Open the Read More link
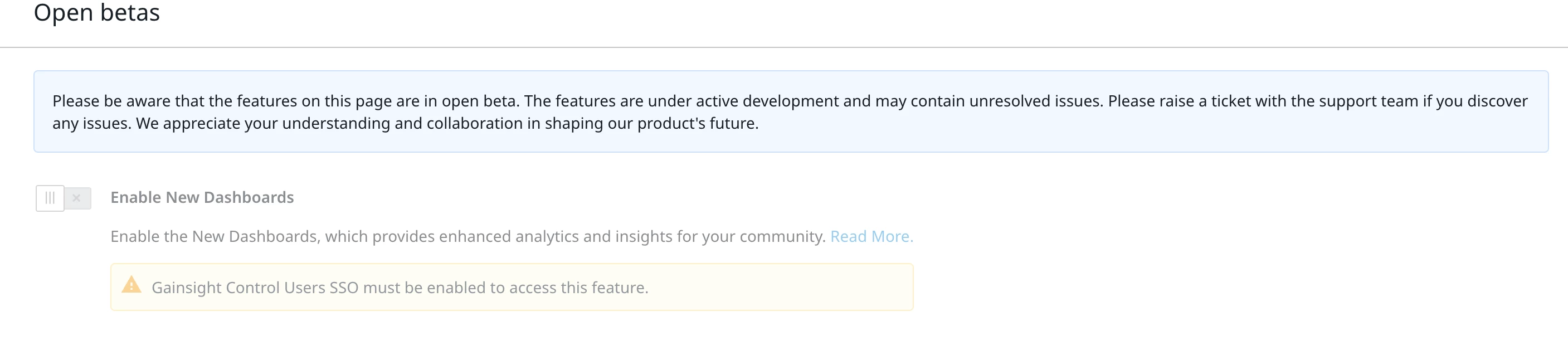 871,236
